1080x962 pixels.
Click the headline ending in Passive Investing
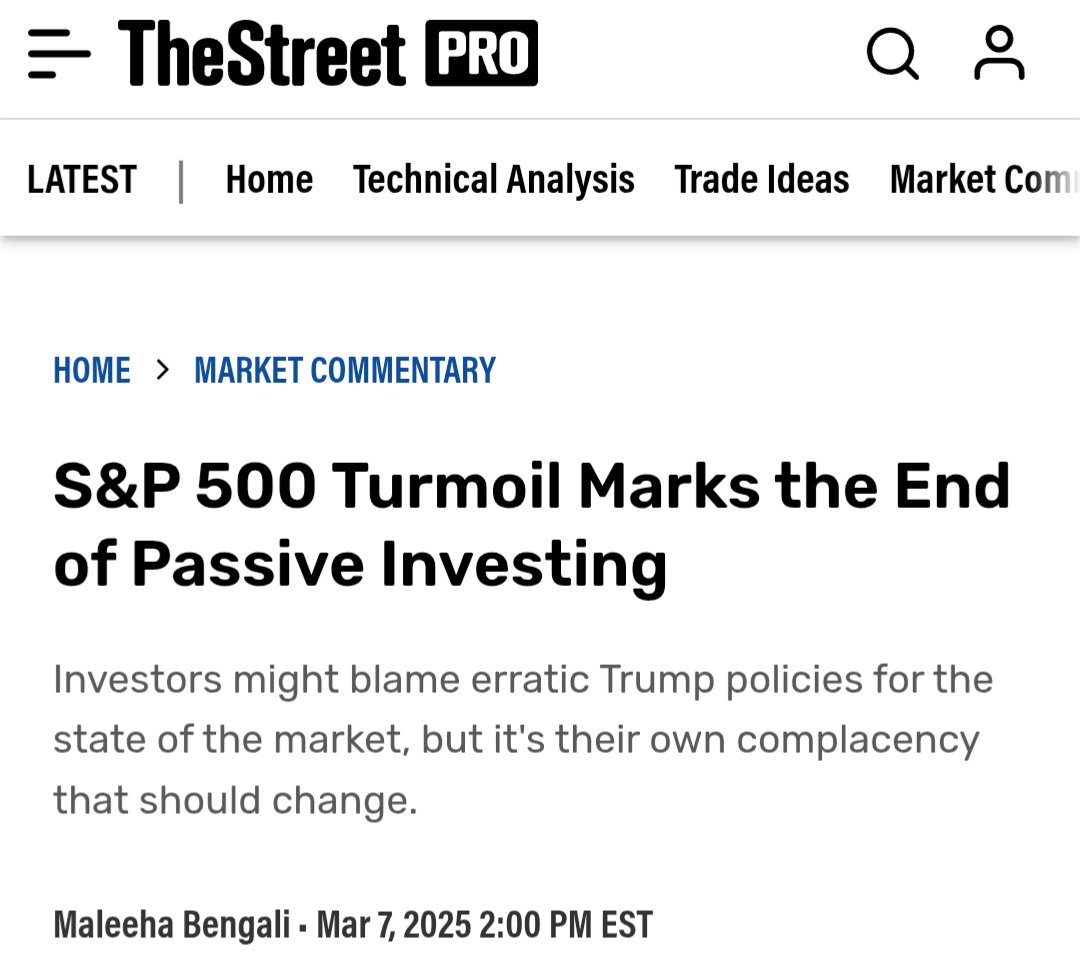click(531, 526)
